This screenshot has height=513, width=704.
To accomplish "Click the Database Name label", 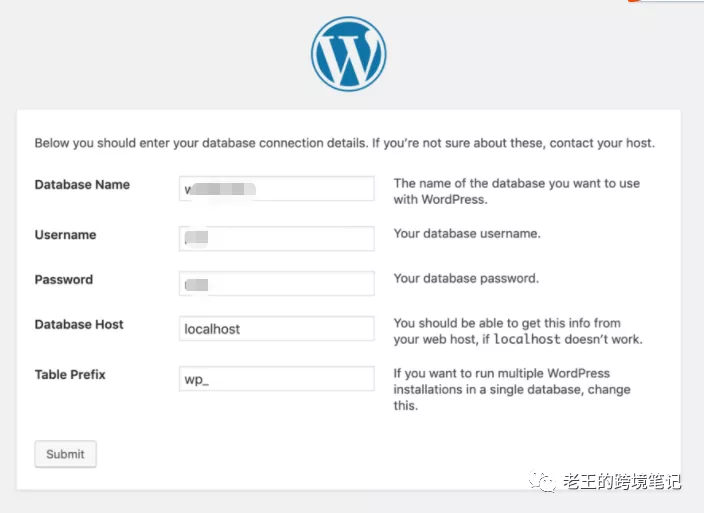I will [82, 185].
